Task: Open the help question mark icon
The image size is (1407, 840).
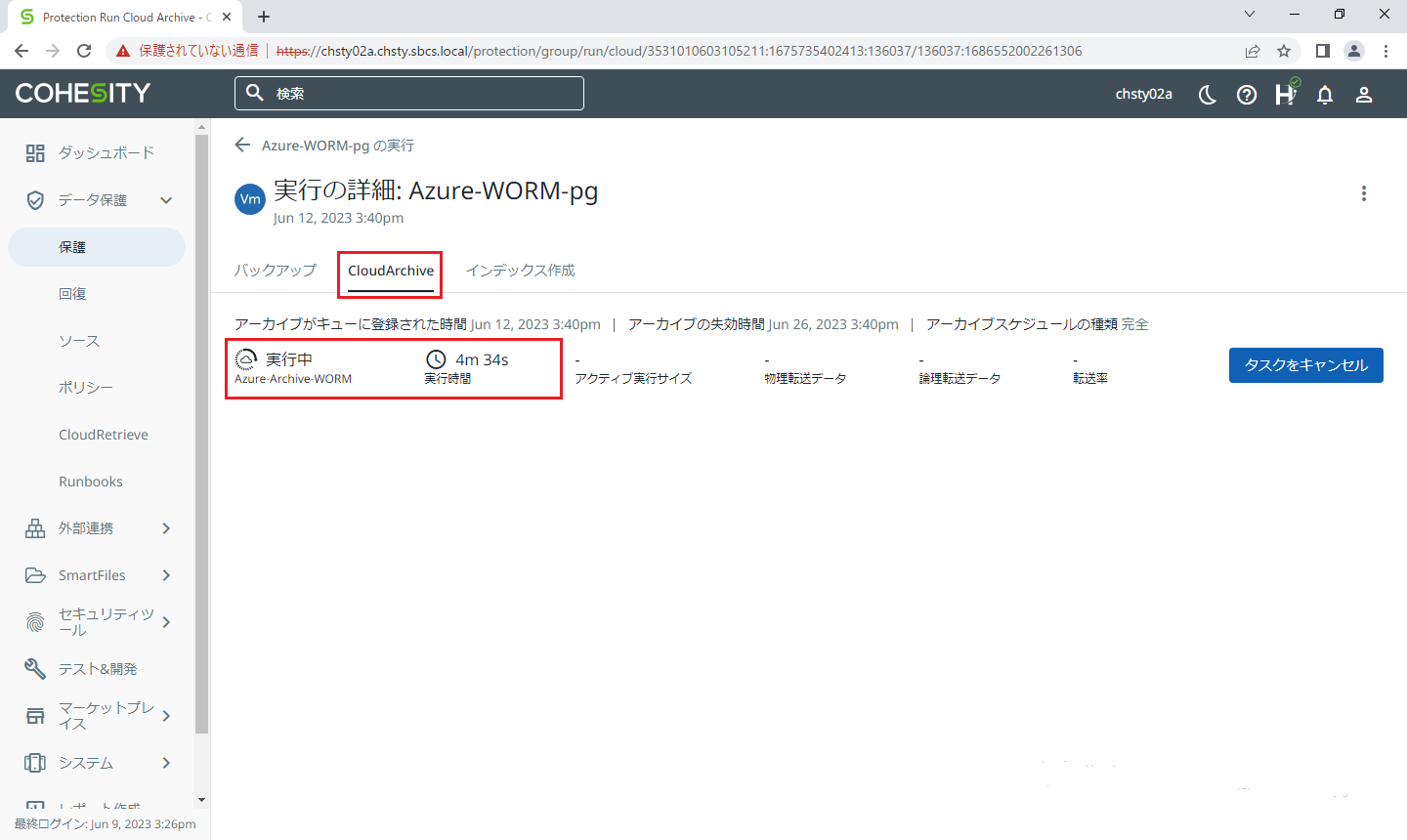Action: [x=1247, y=94]
